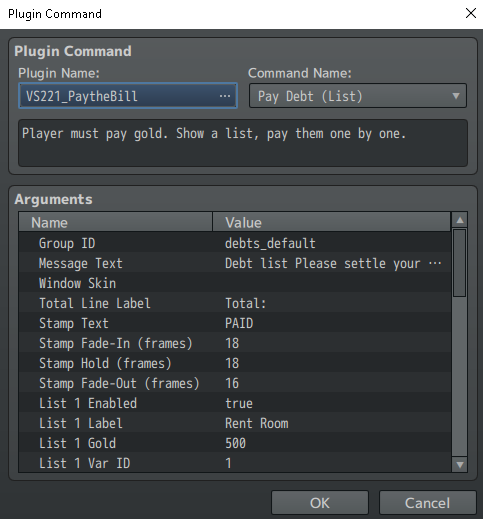Click the Stamp Fade-Out value 16
This screenshot has height=519, width=483.
[x=232, y=383]
